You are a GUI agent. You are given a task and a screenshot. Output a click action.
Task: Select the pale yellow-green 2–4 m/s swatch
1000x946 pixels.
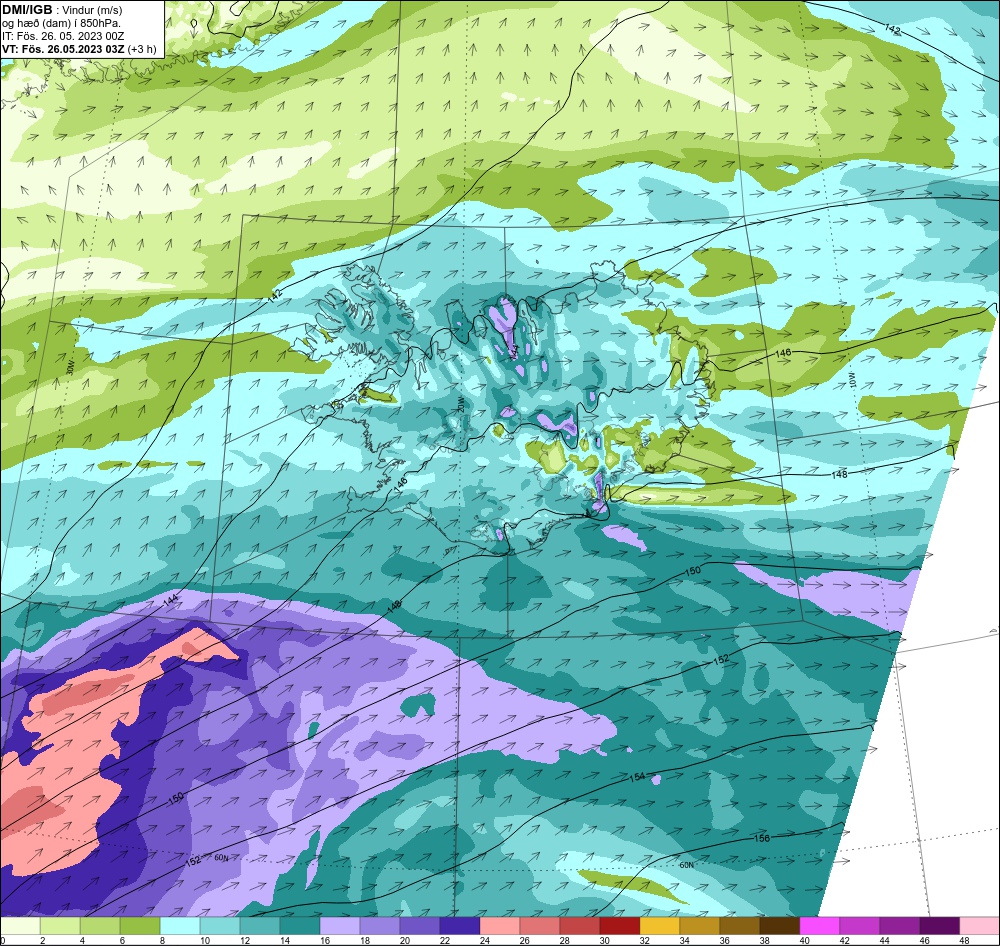[x=60, y=926]
